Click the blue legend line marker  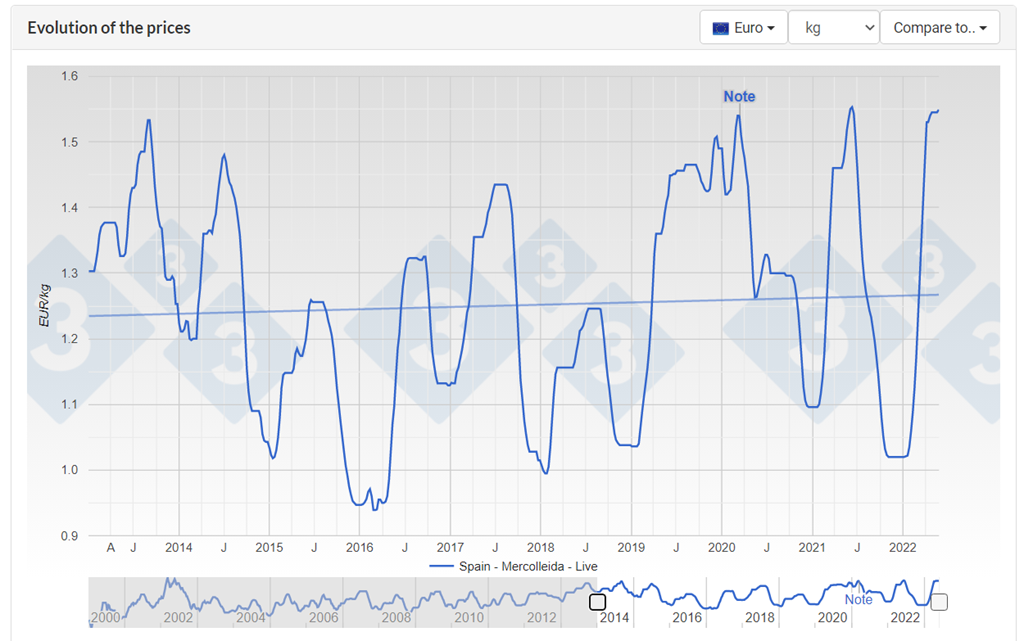[x=442, y=566]
